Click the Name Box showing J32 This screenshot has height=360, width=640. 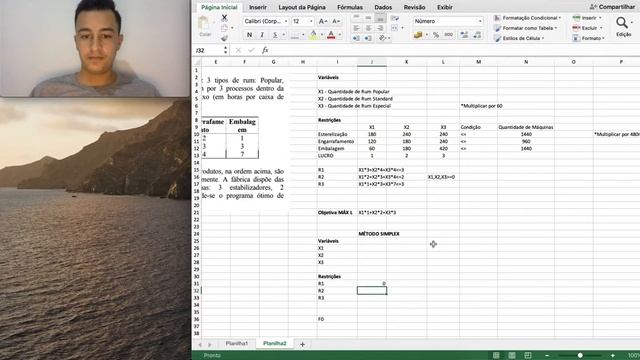208,50
